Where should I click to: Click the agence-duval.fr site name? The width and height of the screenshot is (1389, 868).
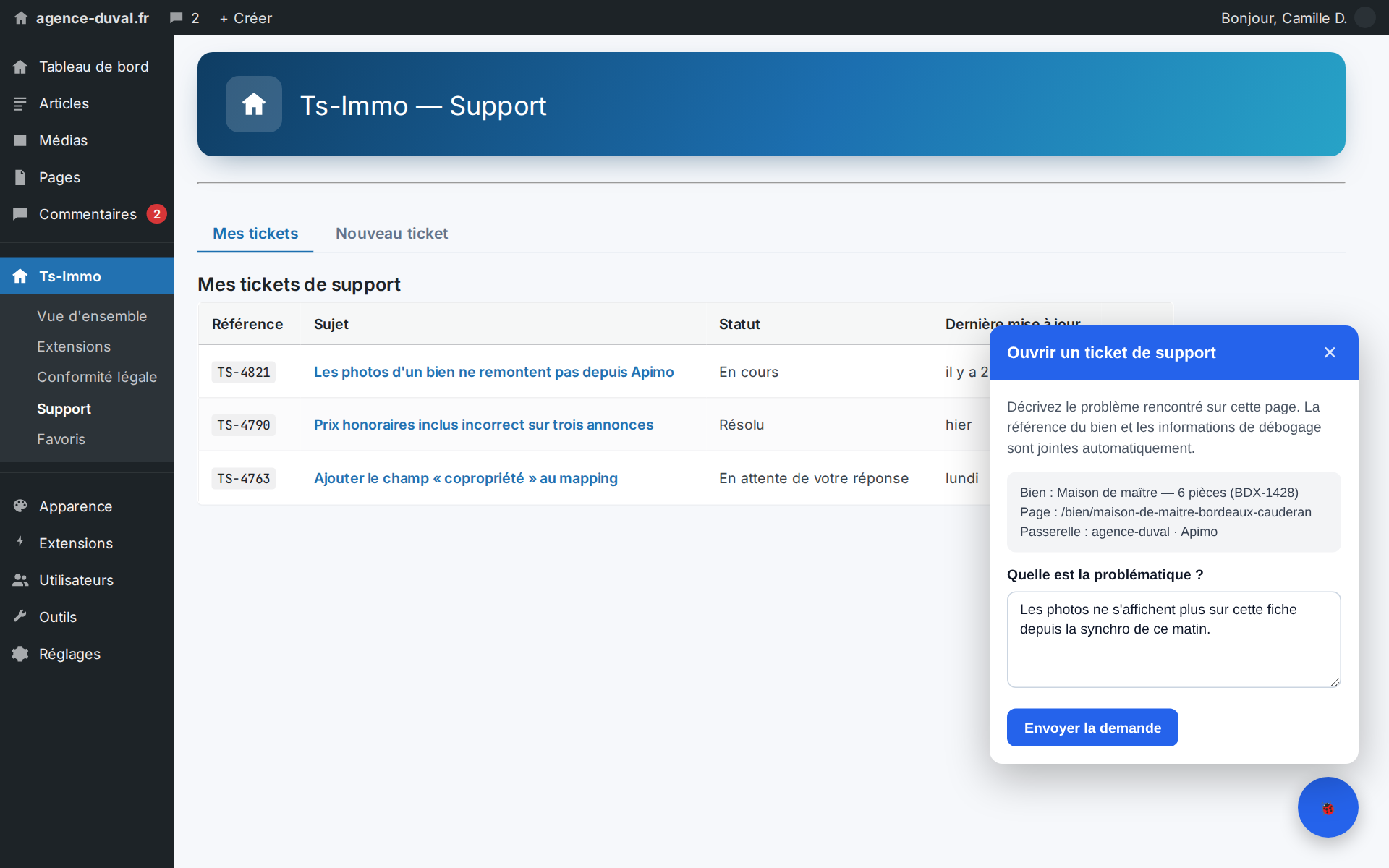tap(93, 18)
